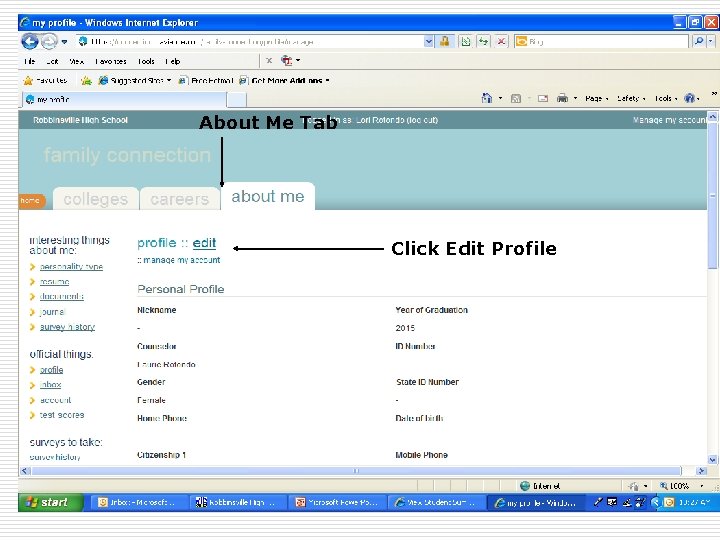
Task: Open the Suggested Sites dropdown
Action: pyautogui.click(x=135, y=80)
